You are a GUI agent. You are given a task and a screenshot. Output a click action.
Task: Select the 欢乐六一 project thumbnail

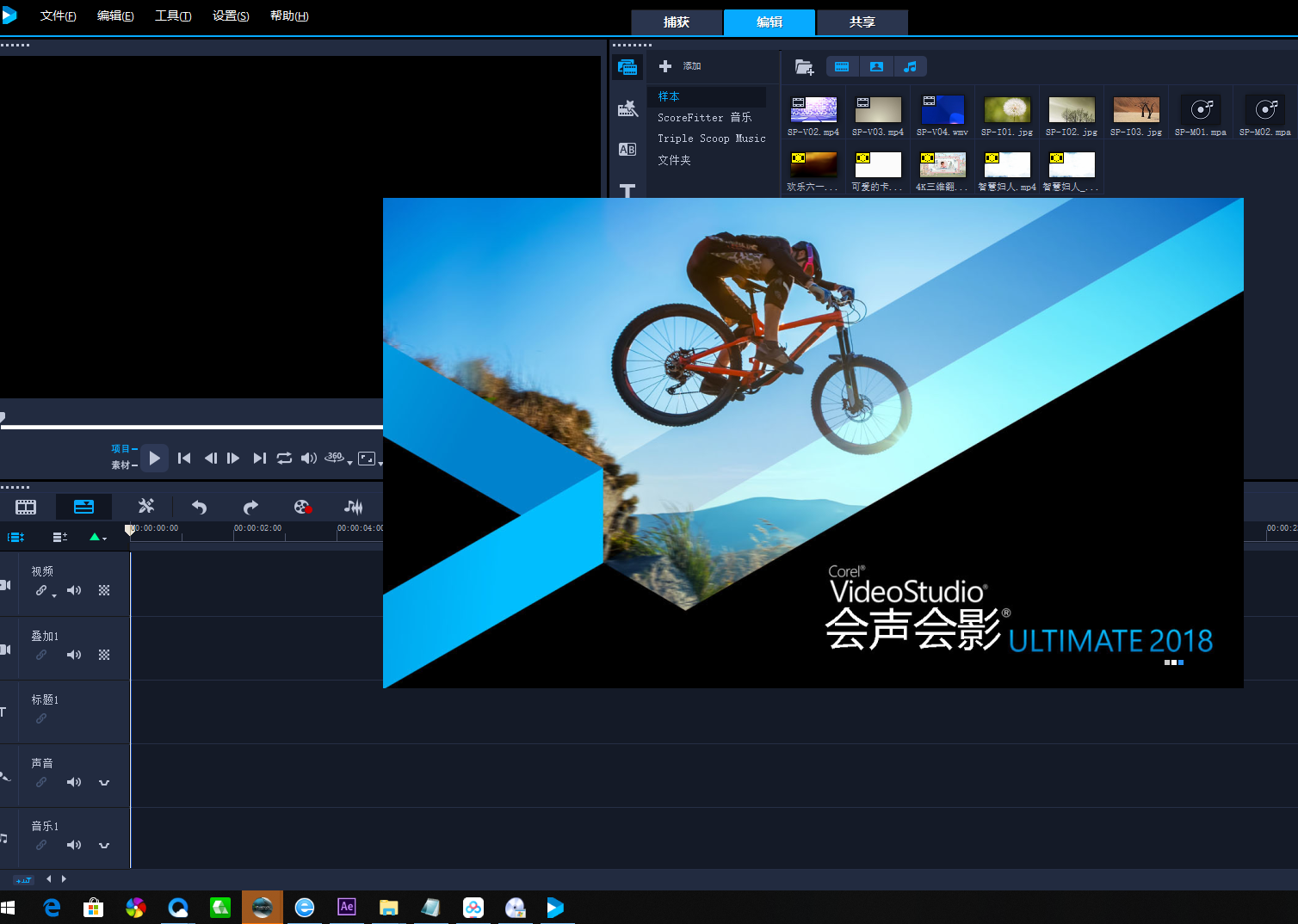click(x=813, y=165)
